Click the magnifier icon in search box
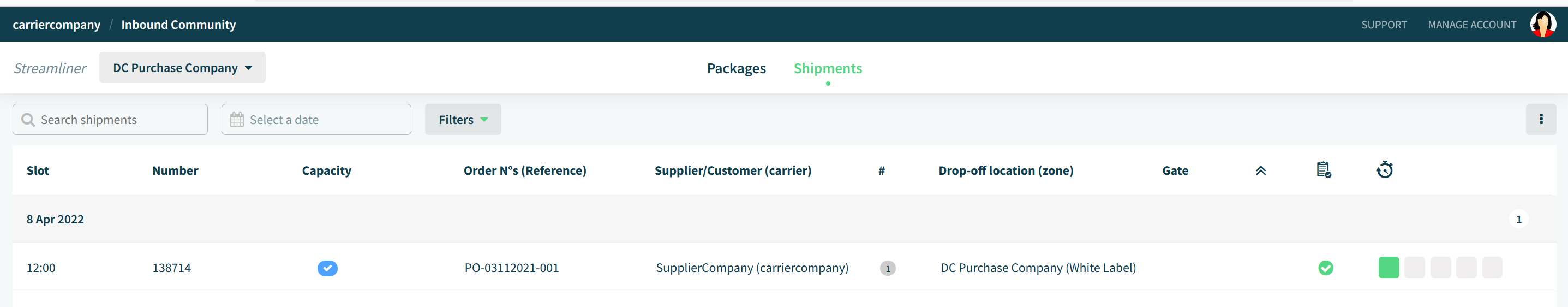Screen dimensions: 1568x307 28,120
